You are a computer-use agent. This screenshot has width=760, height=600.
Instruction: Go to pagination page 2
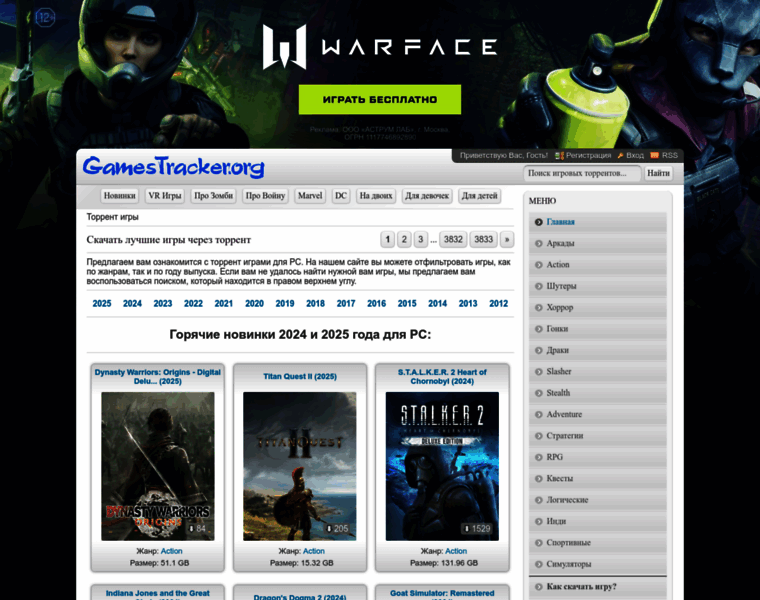click(404, 239)
